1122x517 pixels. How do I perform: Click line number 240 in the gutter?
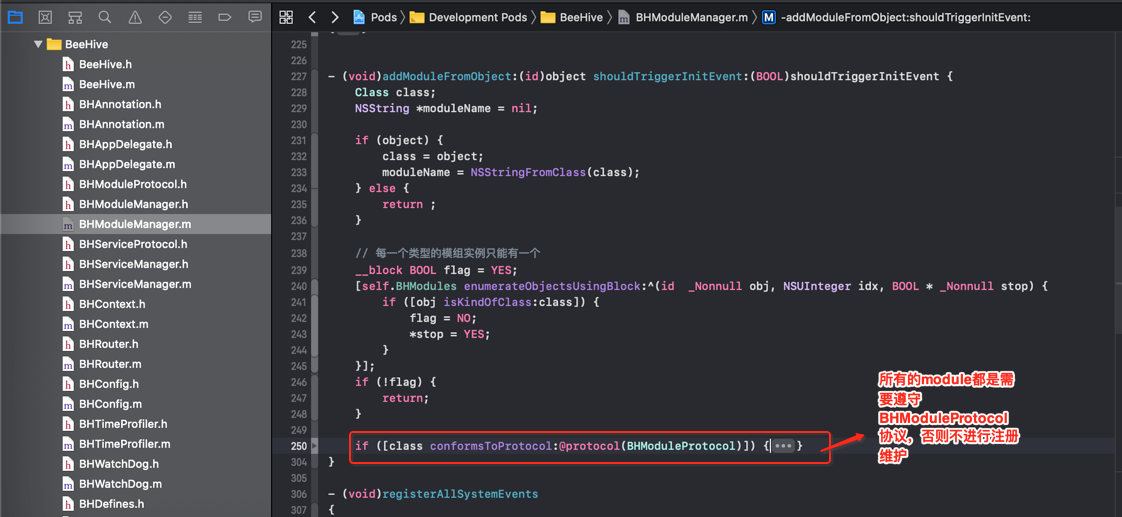[299, 286]
